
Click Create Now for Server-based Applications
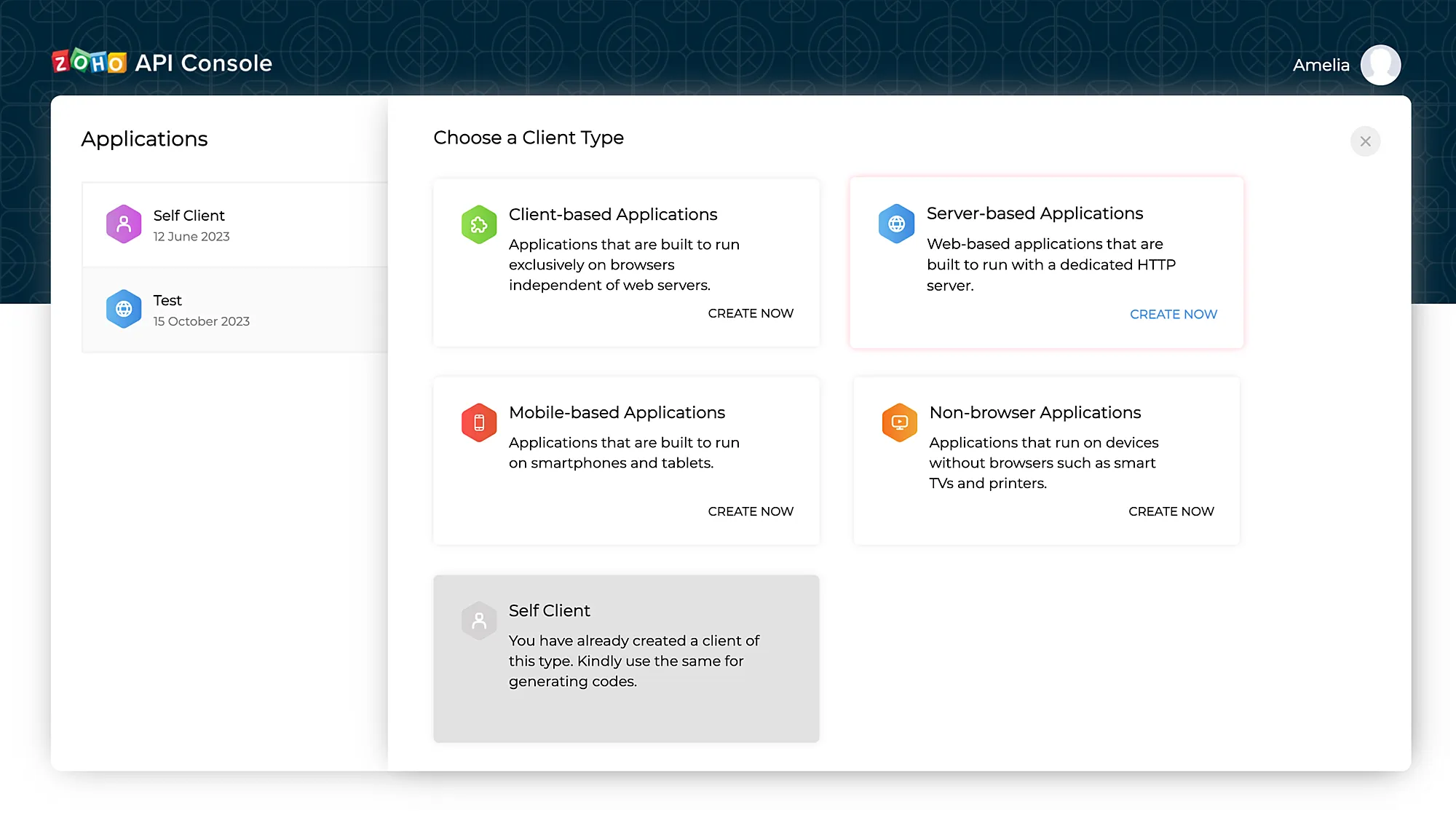point(1173,314)
